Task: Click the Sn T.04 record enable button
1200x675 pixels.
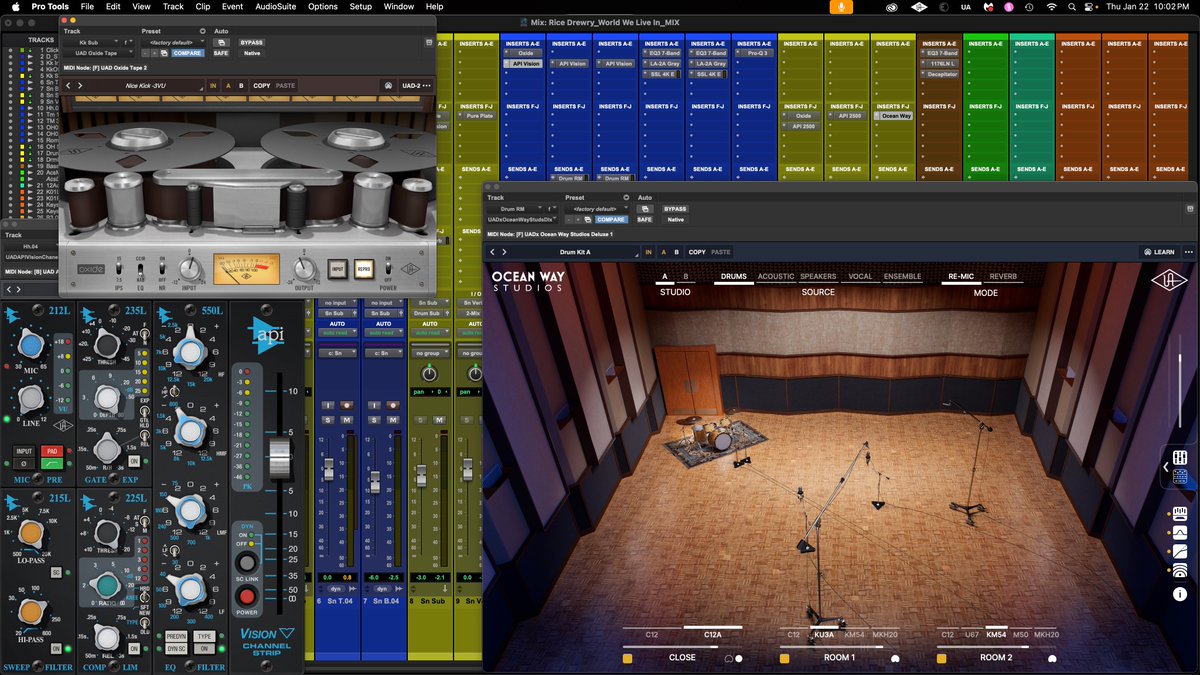Action: (x=346, y=405)
